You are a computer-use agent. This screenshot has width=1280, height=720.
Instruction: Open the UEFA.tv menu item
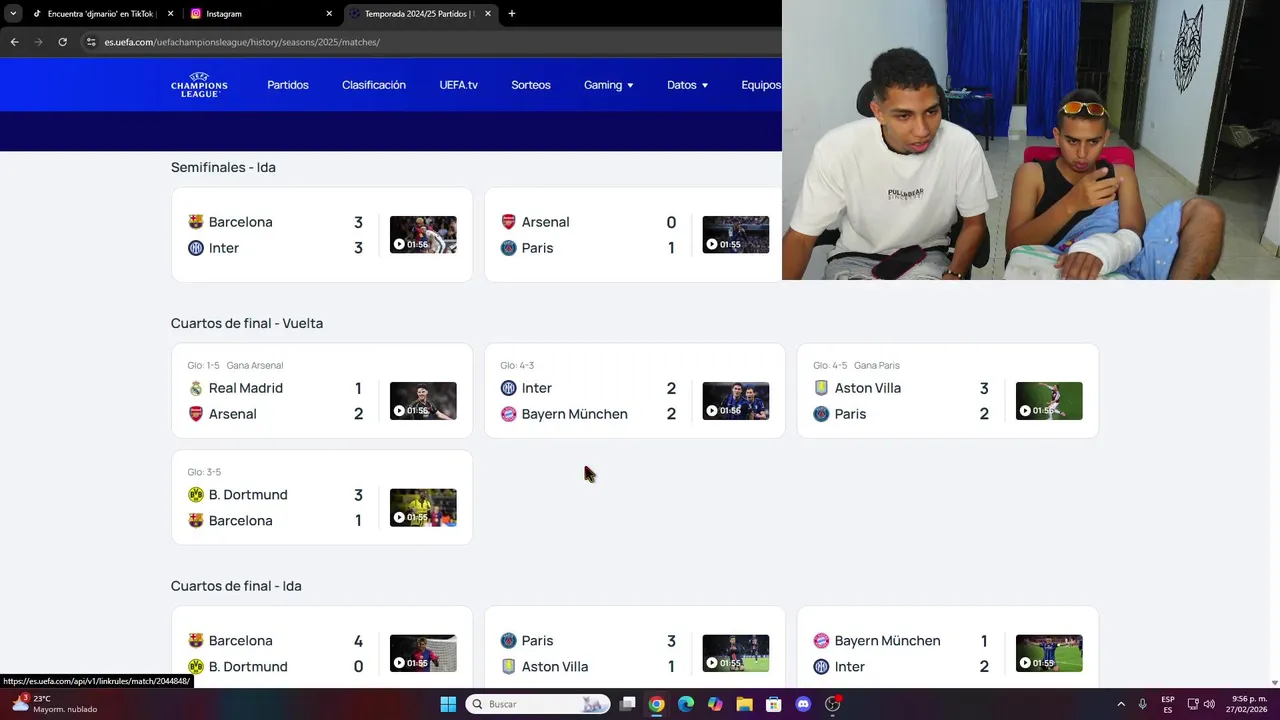[x=458, y=85]
